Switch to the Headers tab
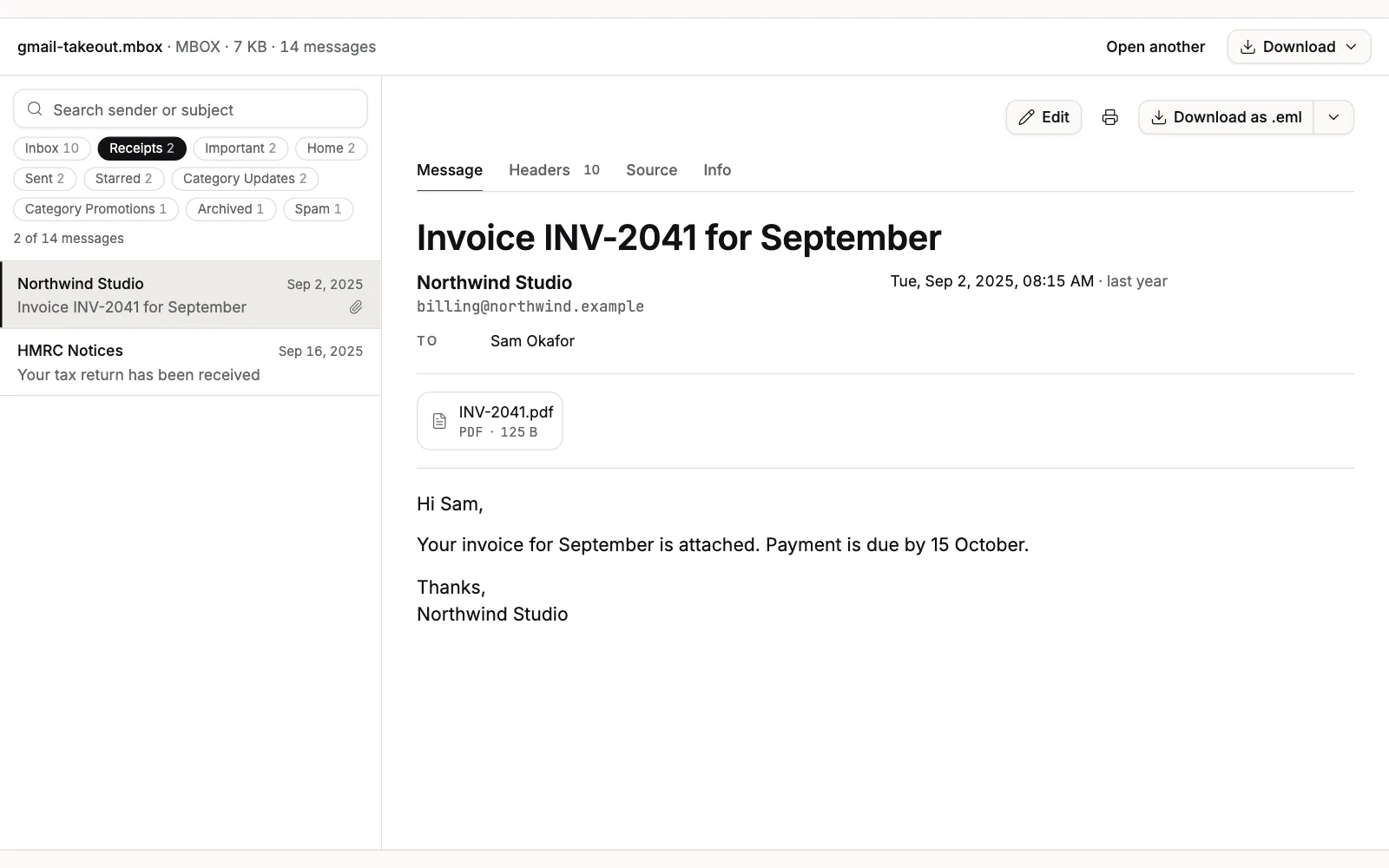 (554, 170)
